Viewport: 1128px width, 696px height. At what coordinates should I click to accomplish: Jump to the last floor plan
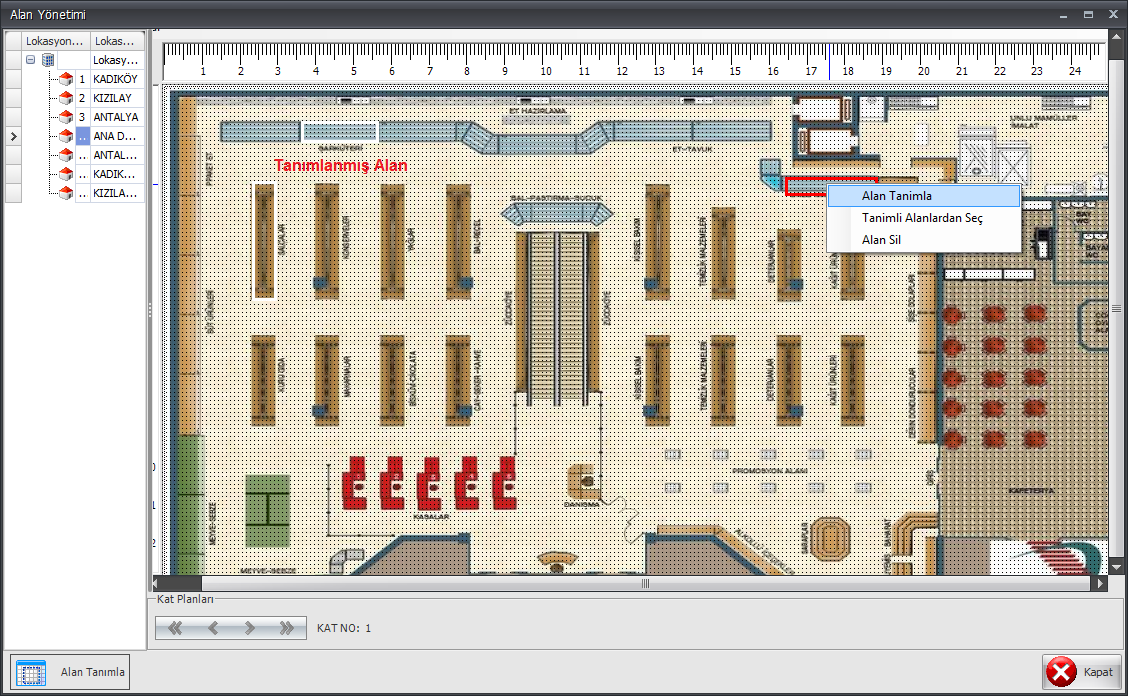[x=287, y=628]
